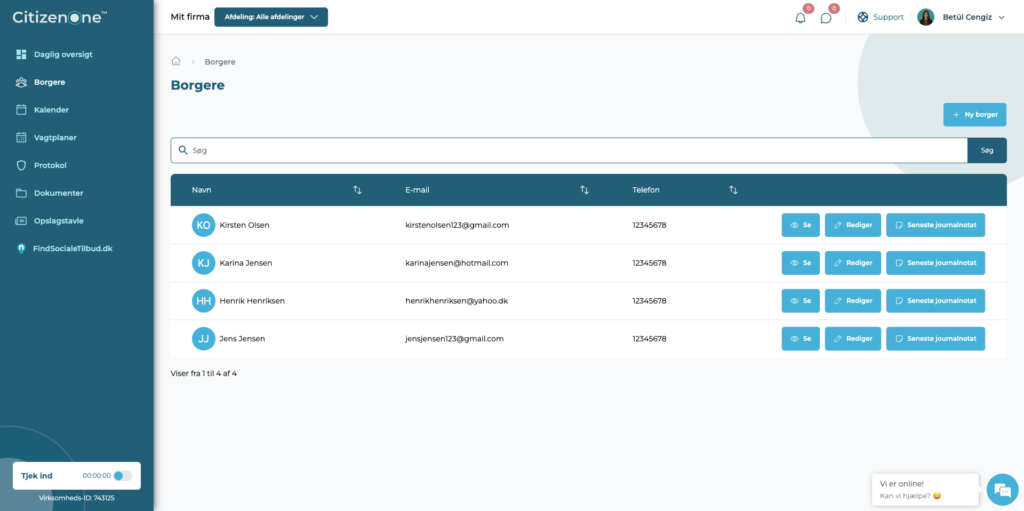This screenshot has width=1024, height=511.
Task: Click the Søg search input field
Action: click(x=569, y=150)
